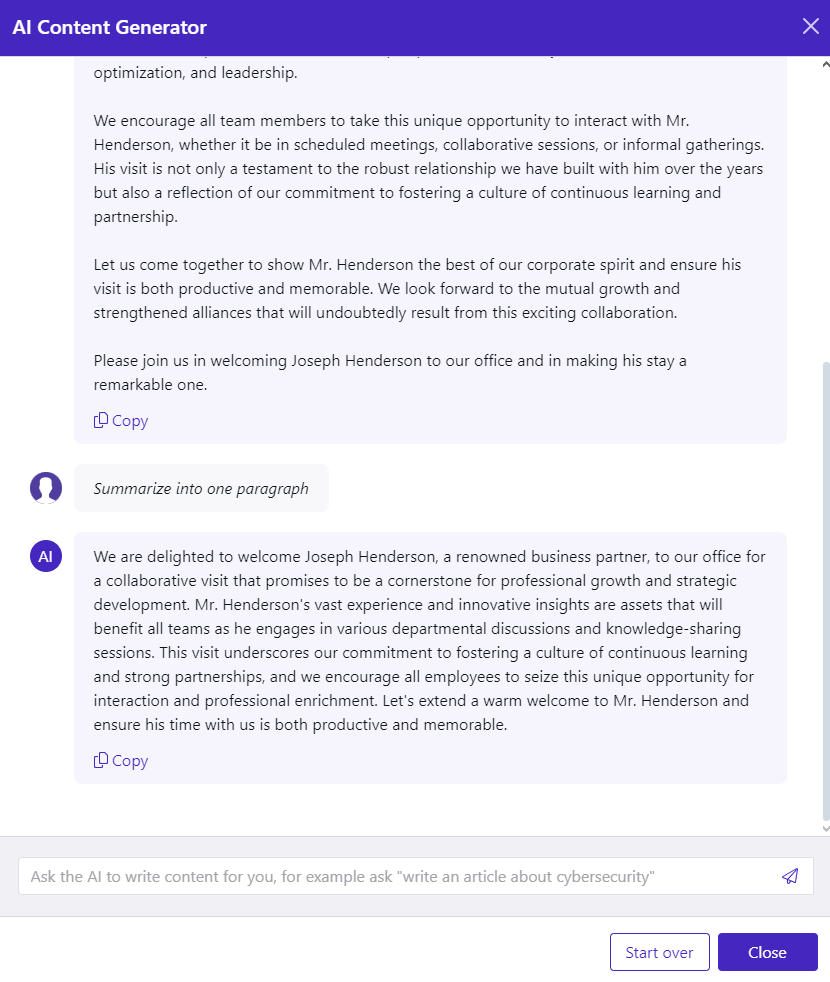Select the Summarize into one paragraph message

tap(201, 488)
